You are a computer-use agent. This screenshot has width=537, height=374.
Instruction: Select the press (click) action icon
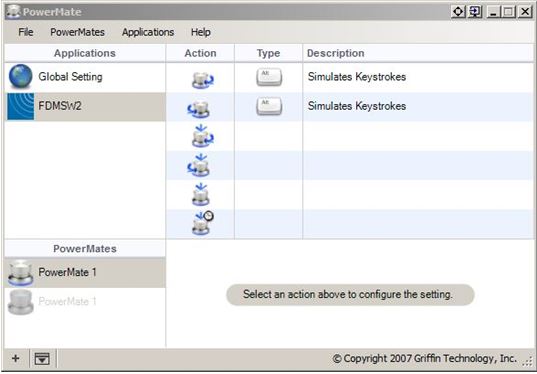tap(201, 195)
